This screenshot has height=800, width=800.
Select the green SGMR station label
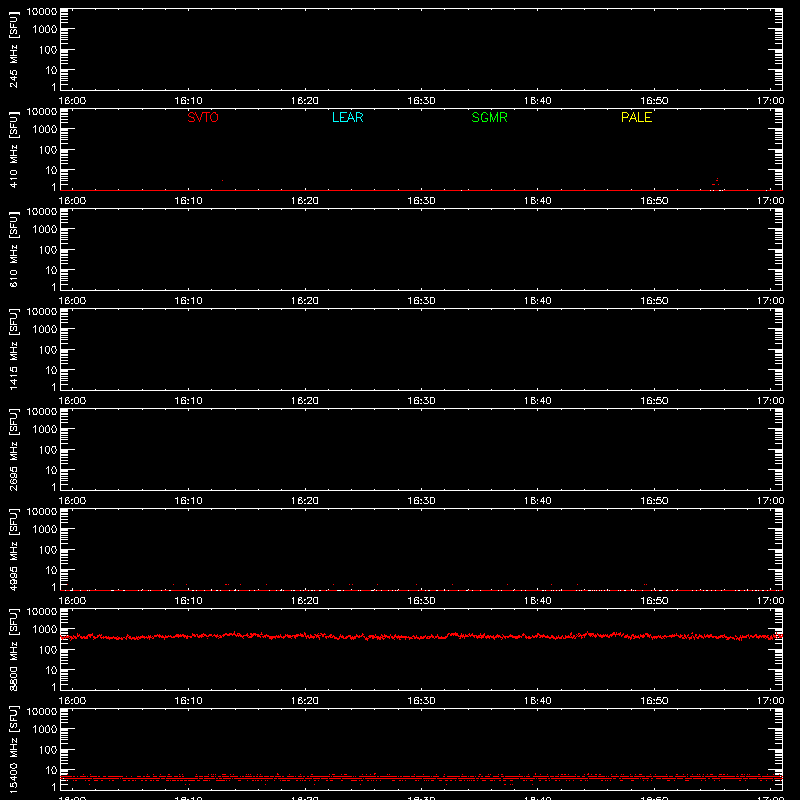click(x=489, y=117)
